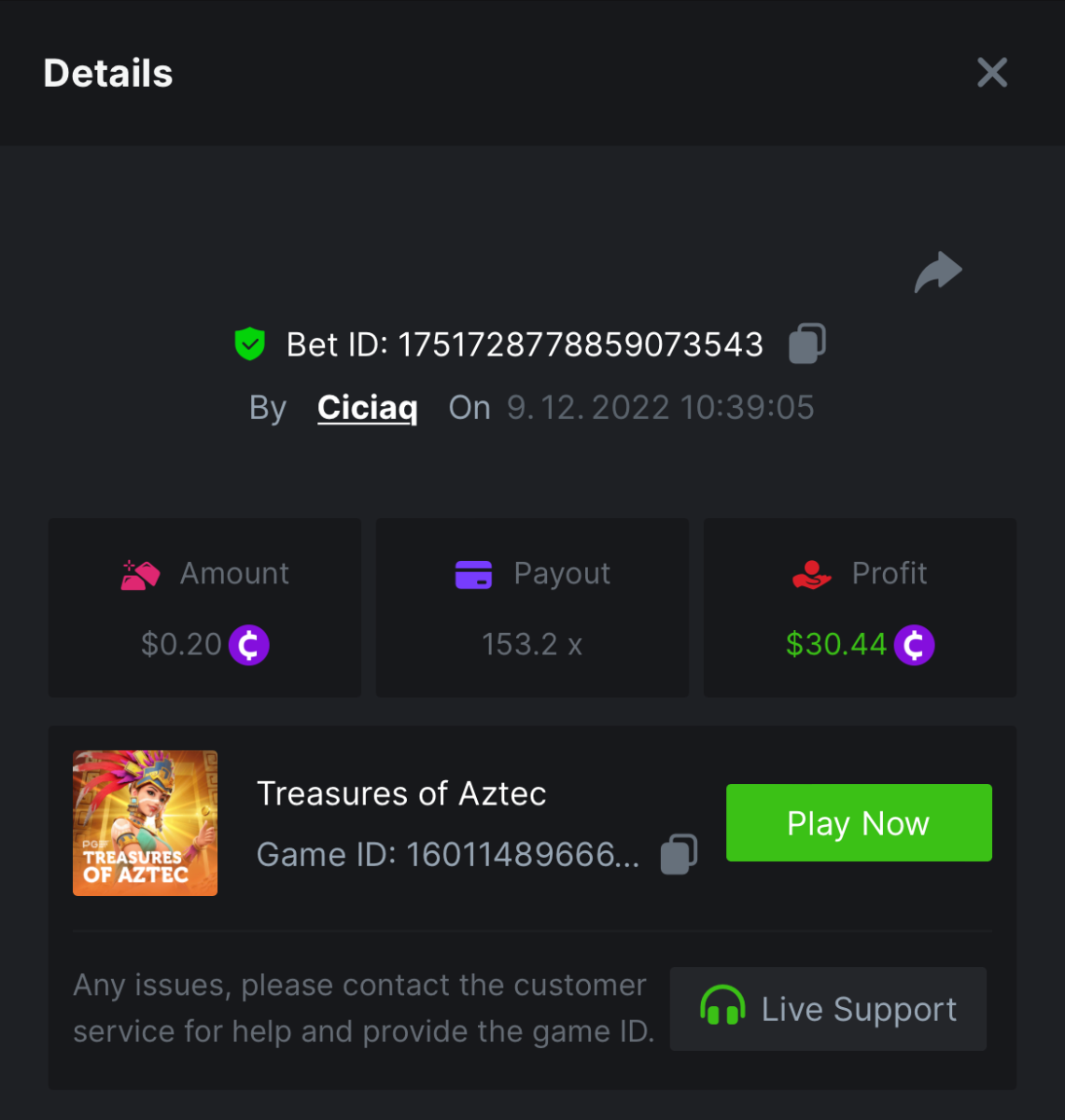Click the purple Payout card icon
This screenshot has height=1120, width=1065.
tap(473, 575)
